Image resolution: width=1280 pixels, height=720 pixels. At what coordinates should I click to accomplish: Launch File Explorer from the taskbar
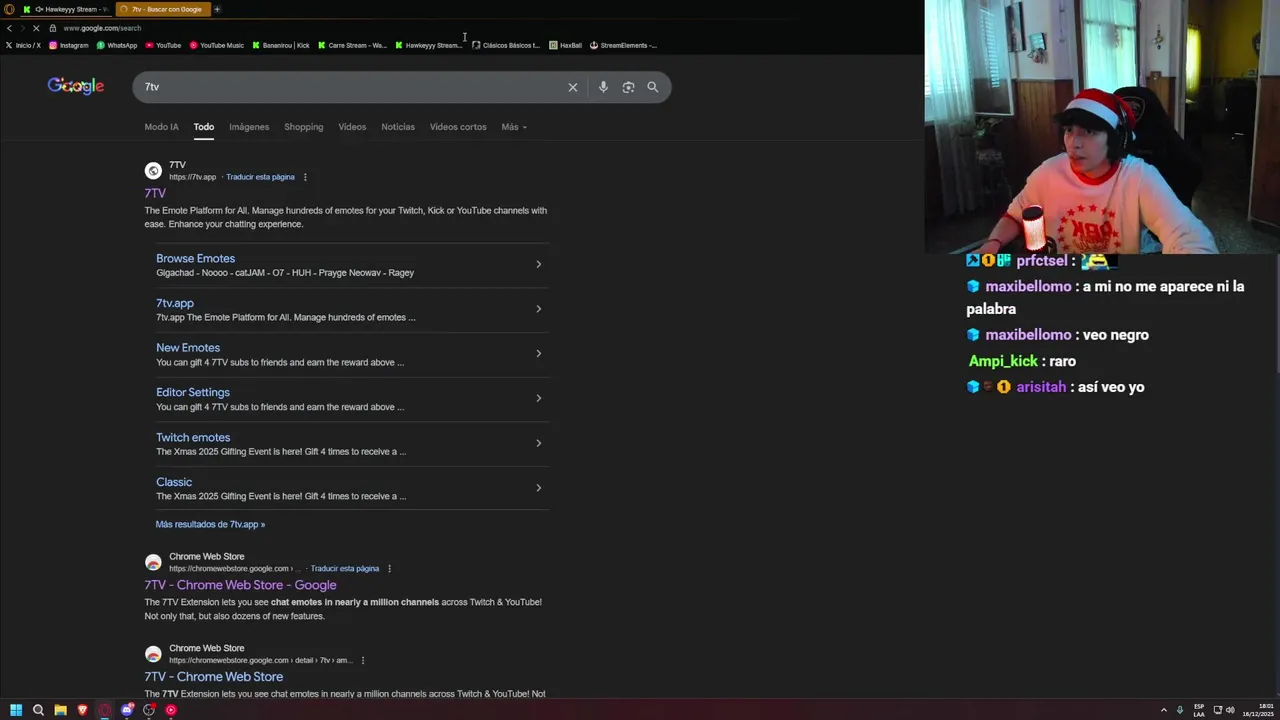60,710
